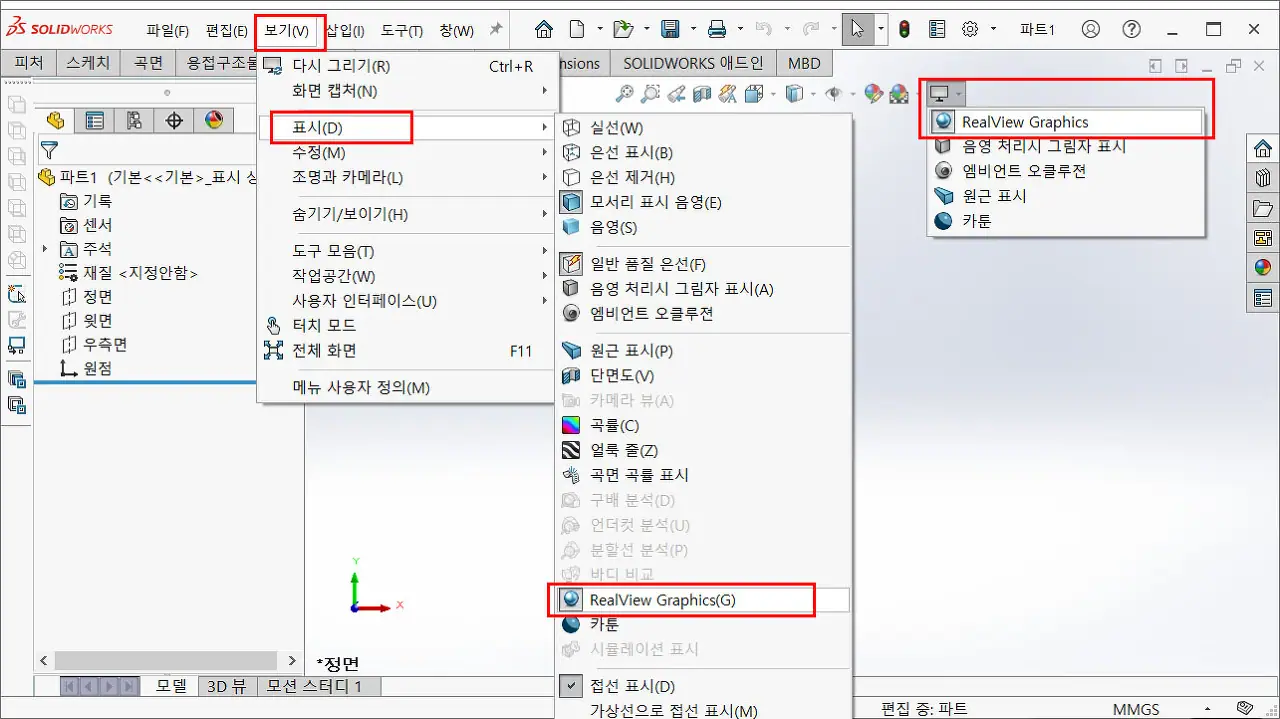
Task: Expand 도구 모음(T) submenu
Action: [x=406, y=251]
